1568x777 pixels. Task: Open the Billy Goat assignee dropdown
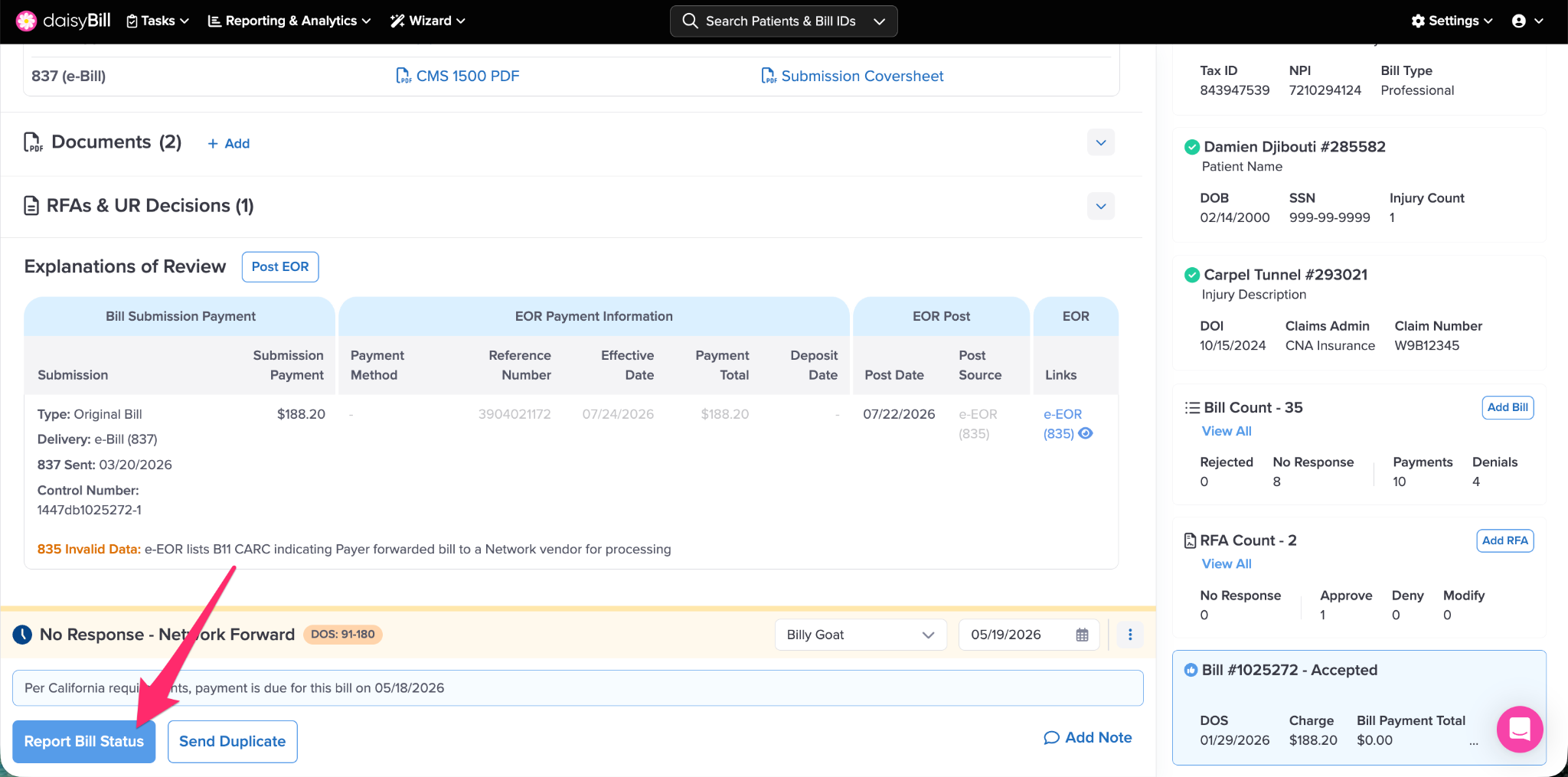point(861,635)
